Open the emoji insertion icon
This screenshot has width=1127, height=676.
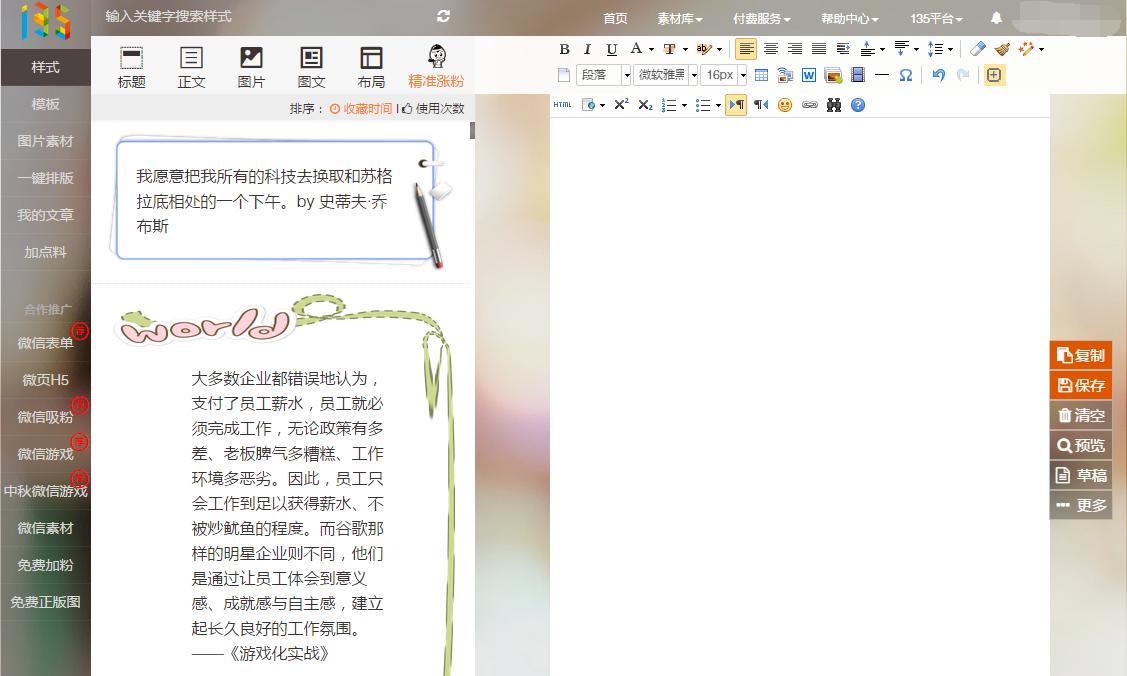pos(787,105)
